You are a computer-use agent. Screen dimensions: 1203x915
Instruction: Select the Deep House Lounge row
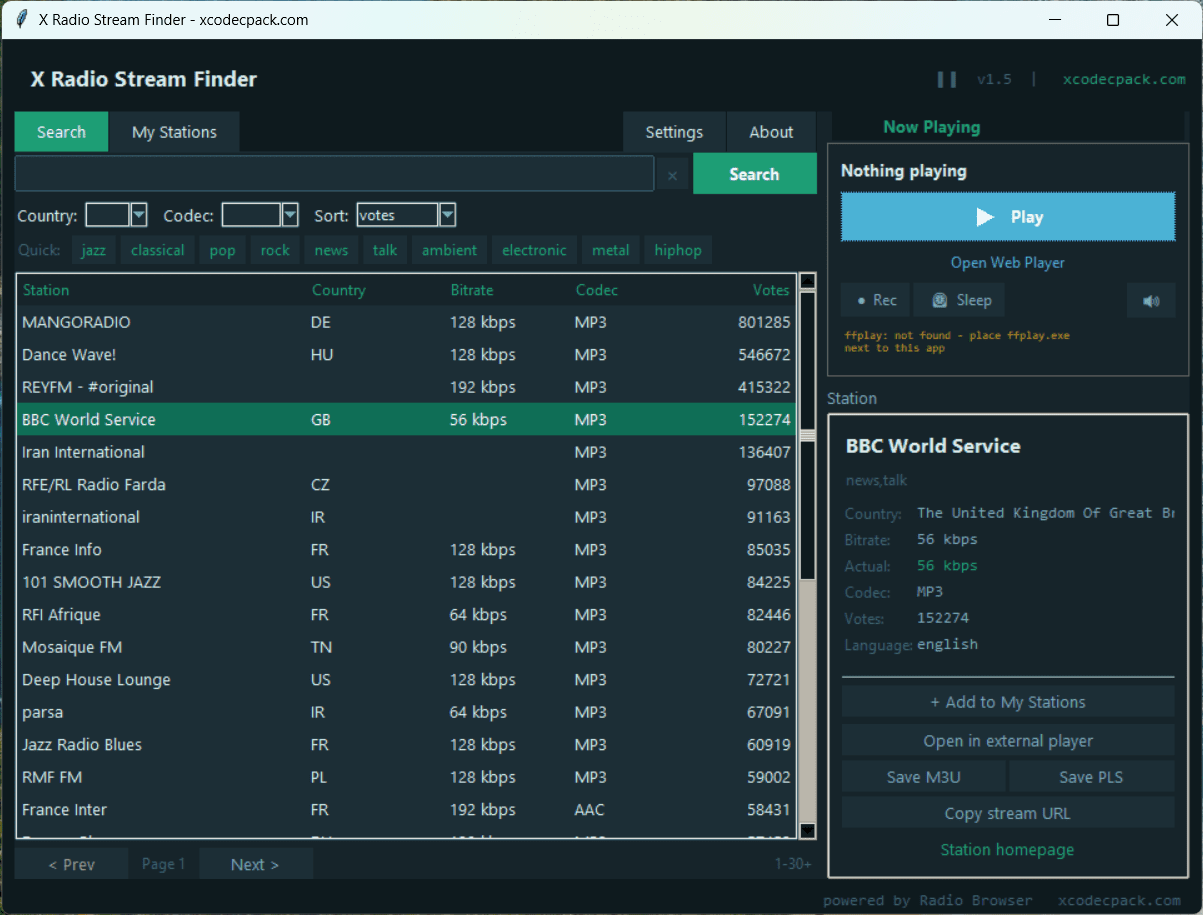(407, 680)
